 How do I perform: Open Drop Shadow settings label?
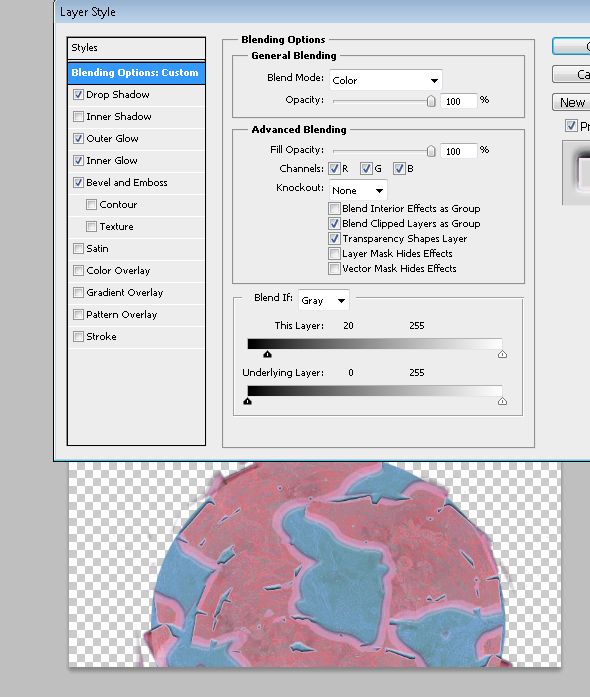pos(118,95)
